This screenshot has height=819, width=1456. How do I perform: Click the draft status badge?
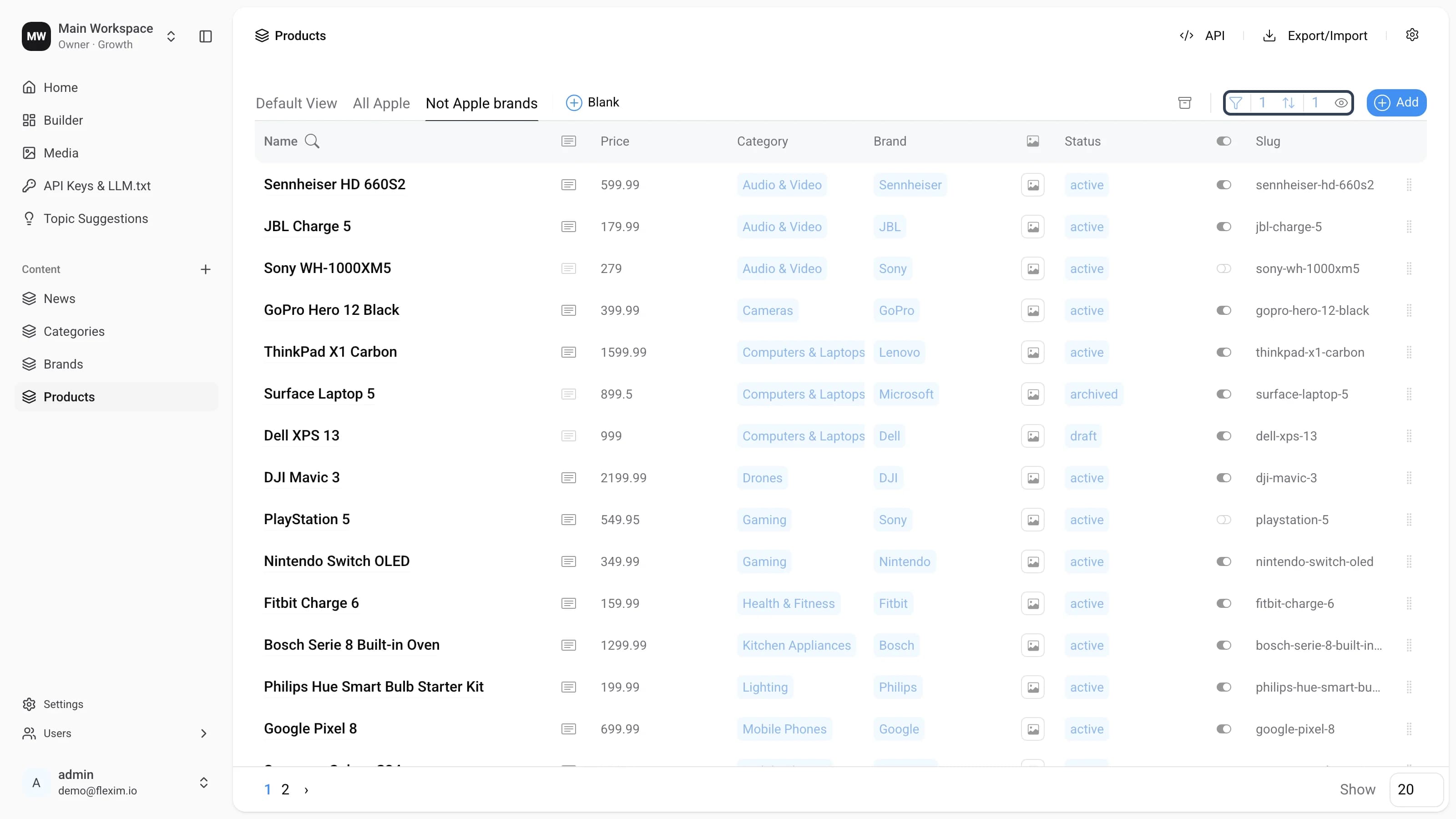[1083, 436]
